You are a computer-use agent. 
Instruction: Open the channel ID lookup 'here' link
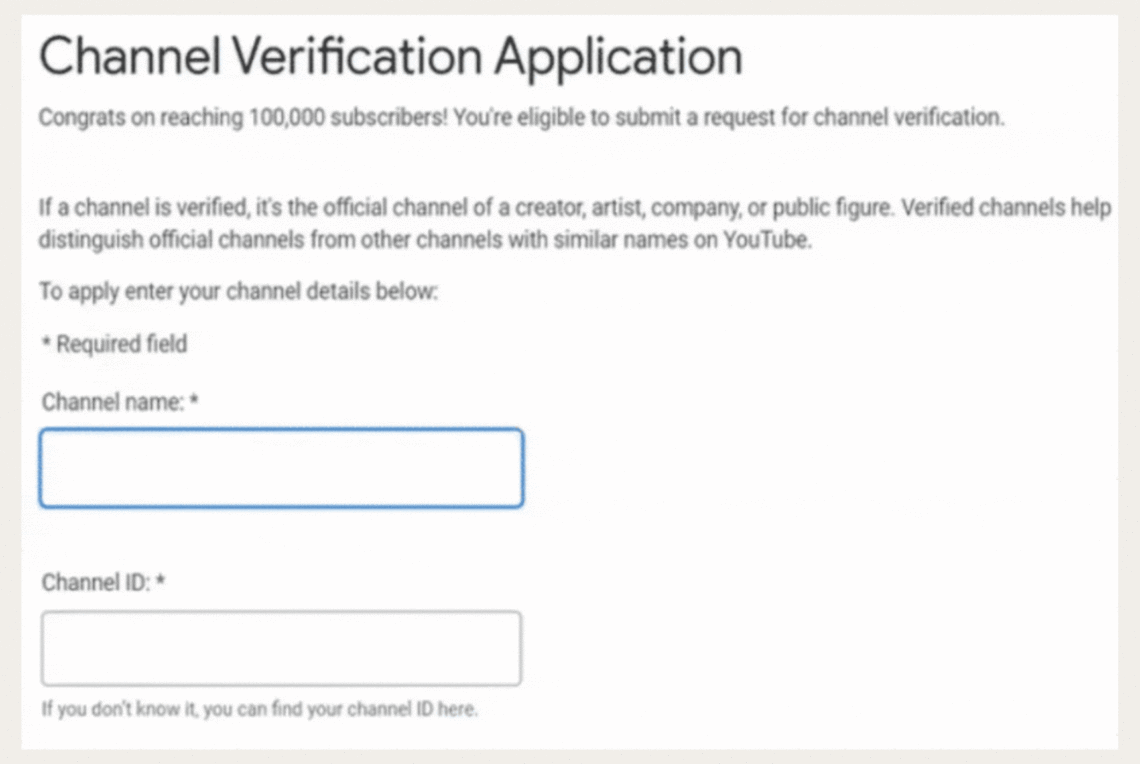tap(455, 709)
